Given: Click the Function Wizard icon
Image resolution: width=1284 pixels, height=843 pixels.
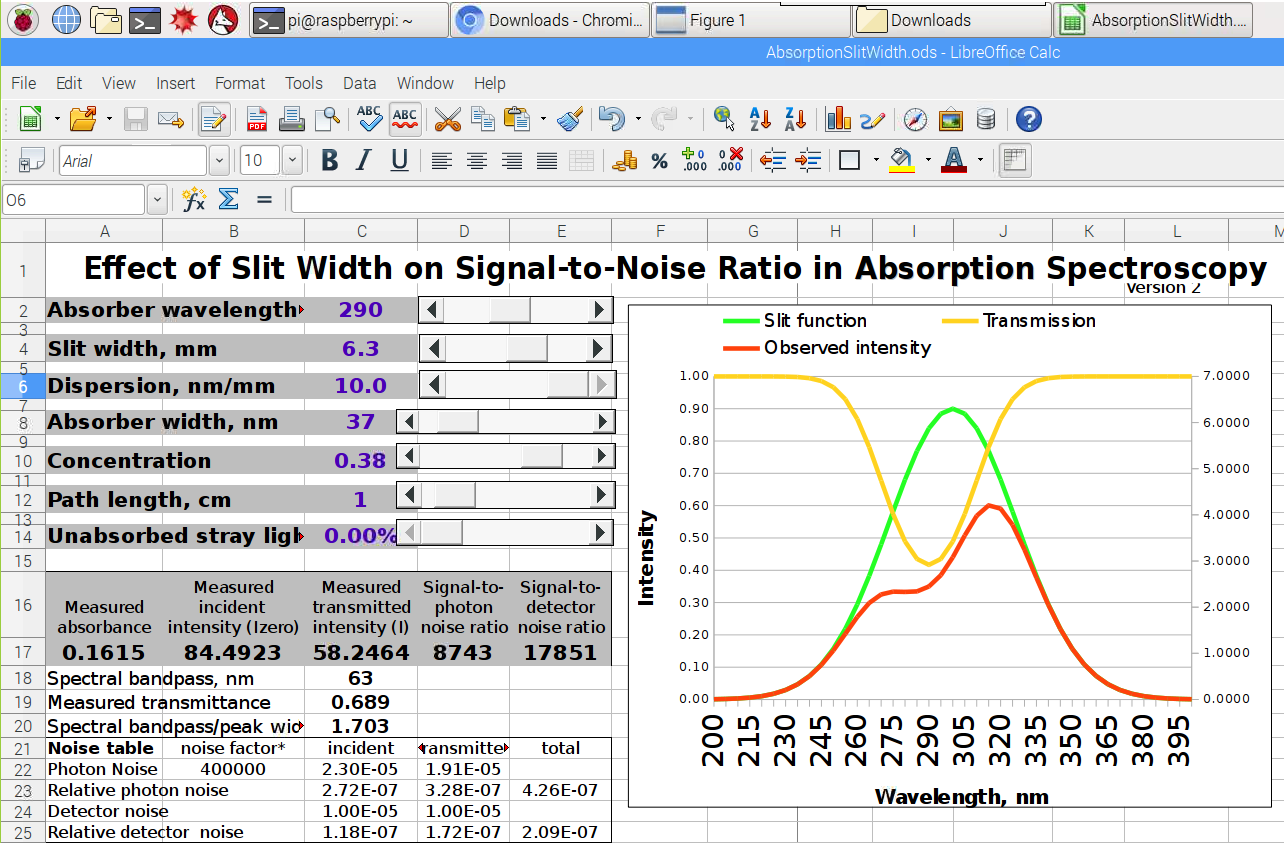Looking at the screenshot, I should tap(194, 200).
